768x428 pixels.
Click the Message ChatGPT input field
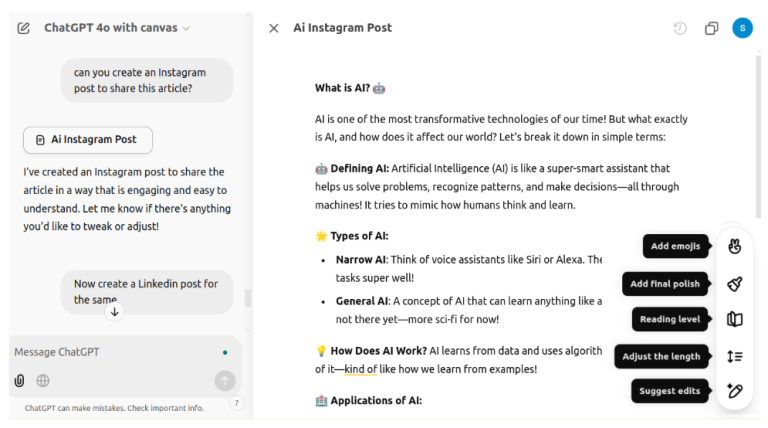pyautogui.click(x=110, y=352)
